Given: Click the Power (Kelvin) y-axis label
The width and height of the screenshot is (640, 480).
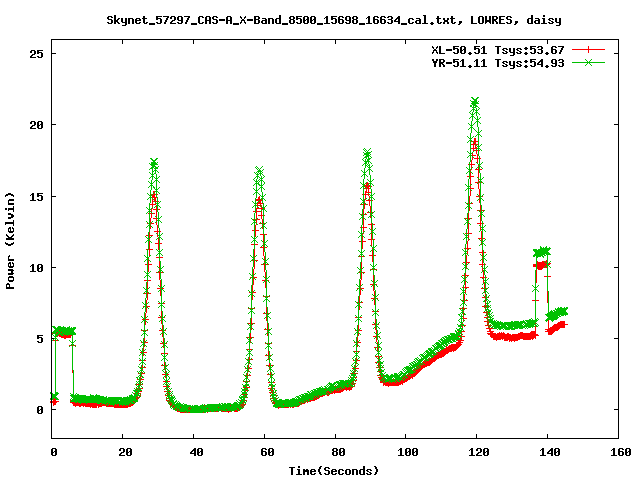Looking at the screenshot, I should [10, 241].
